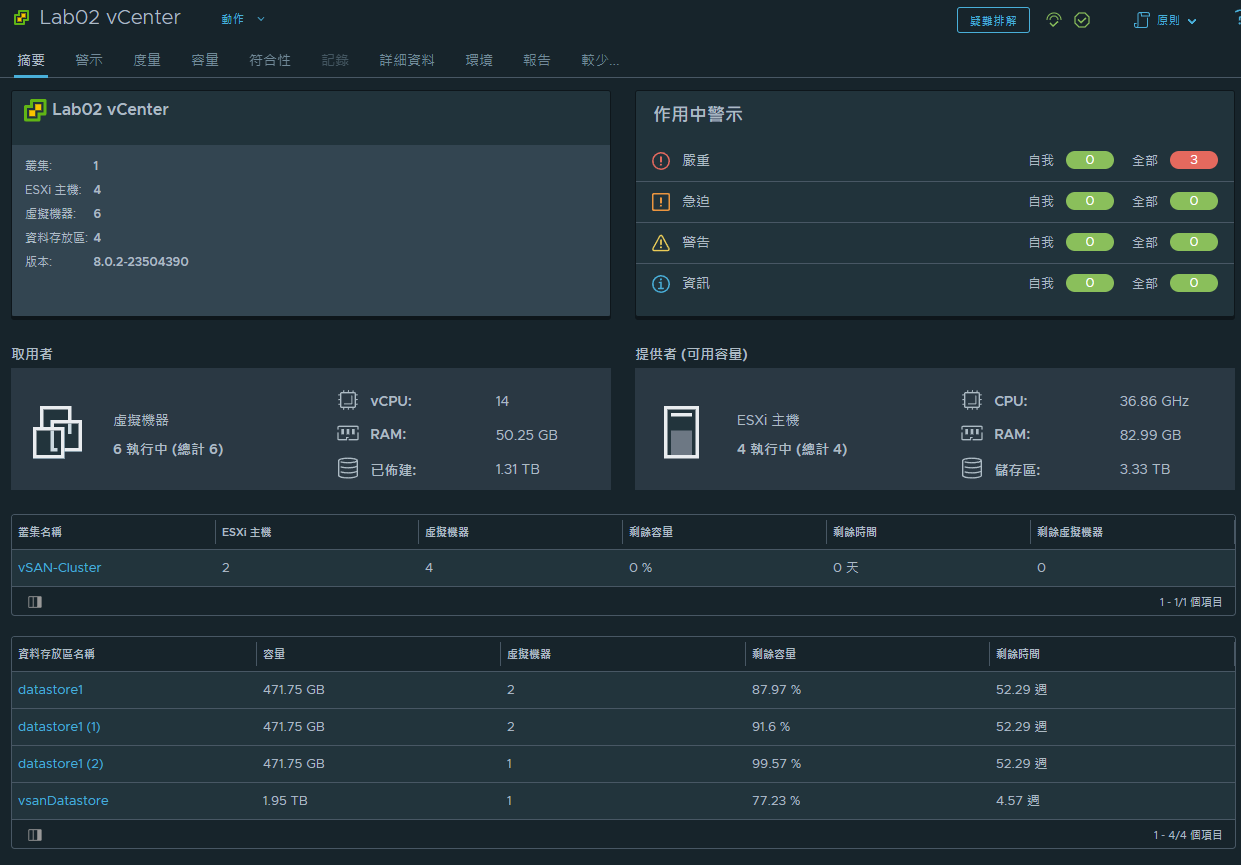The image size is (1241, 865).
Task: Click the 6 執行中 (總計 6) VM status text
Action: tap(168, 450)
